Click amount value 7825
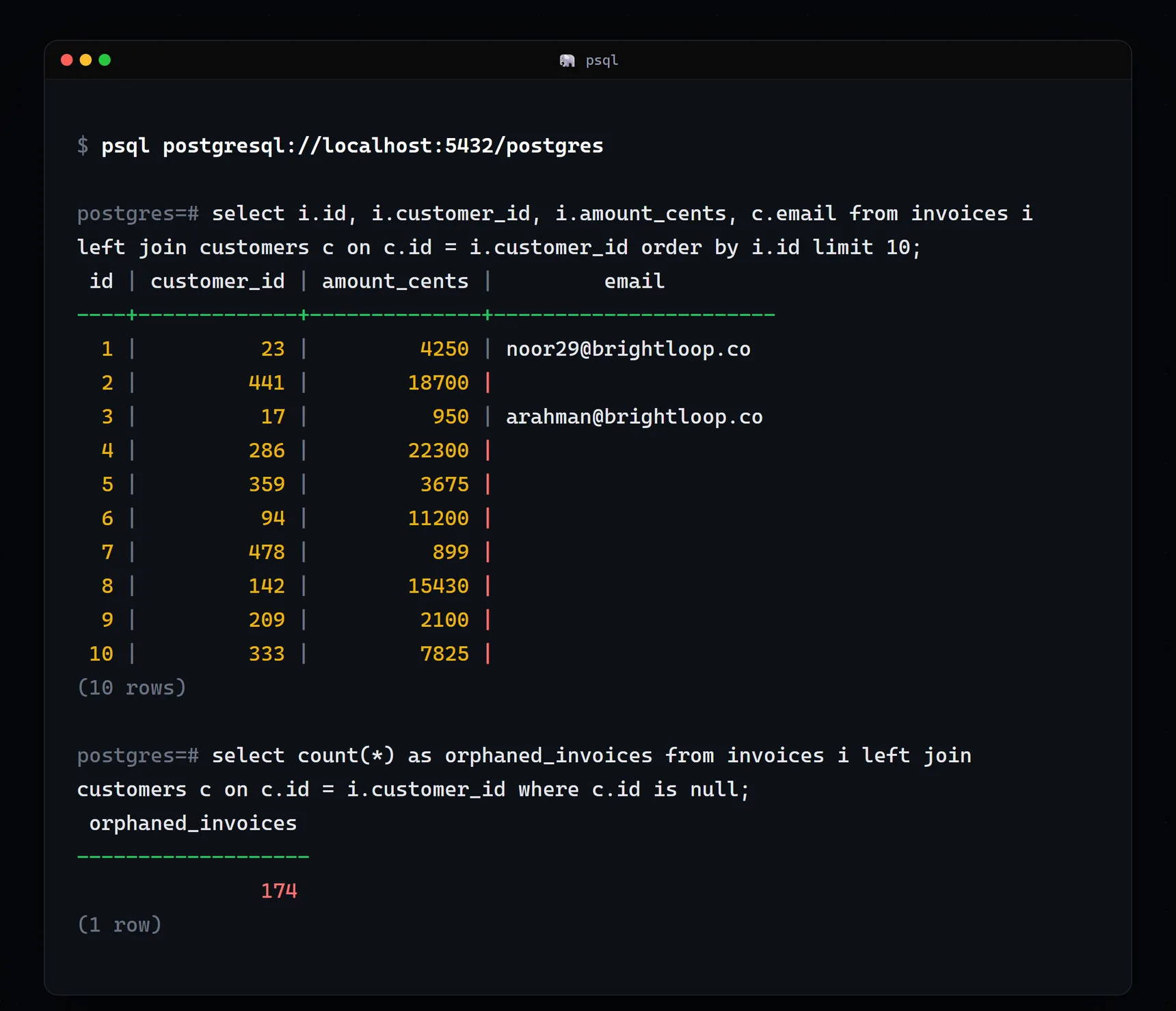The height and width of the screenshot is (1011, 1176). point(444,653)
